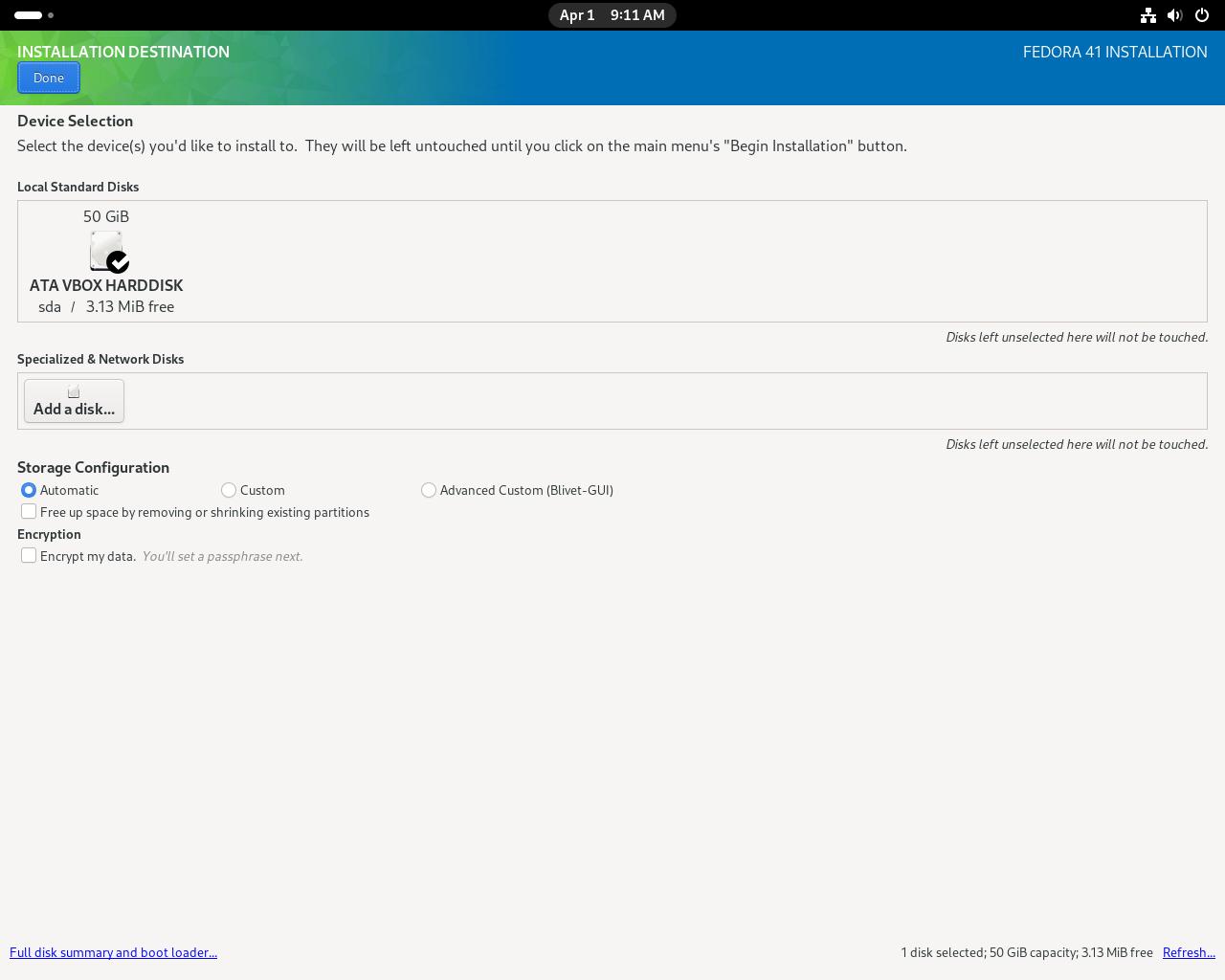
Task: Click the Add a disk button
Action: (74, 401)
